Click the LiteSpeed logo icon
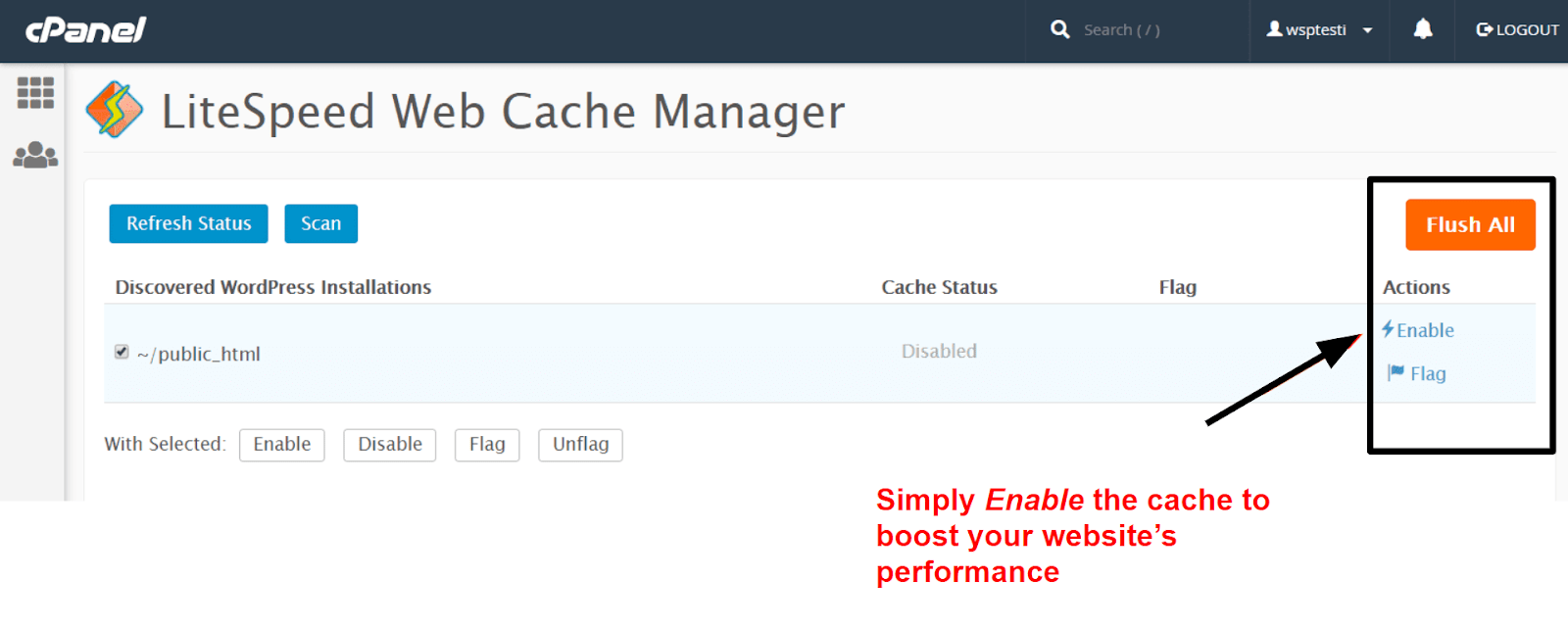The image size is (1568, 627). [115, 110]
